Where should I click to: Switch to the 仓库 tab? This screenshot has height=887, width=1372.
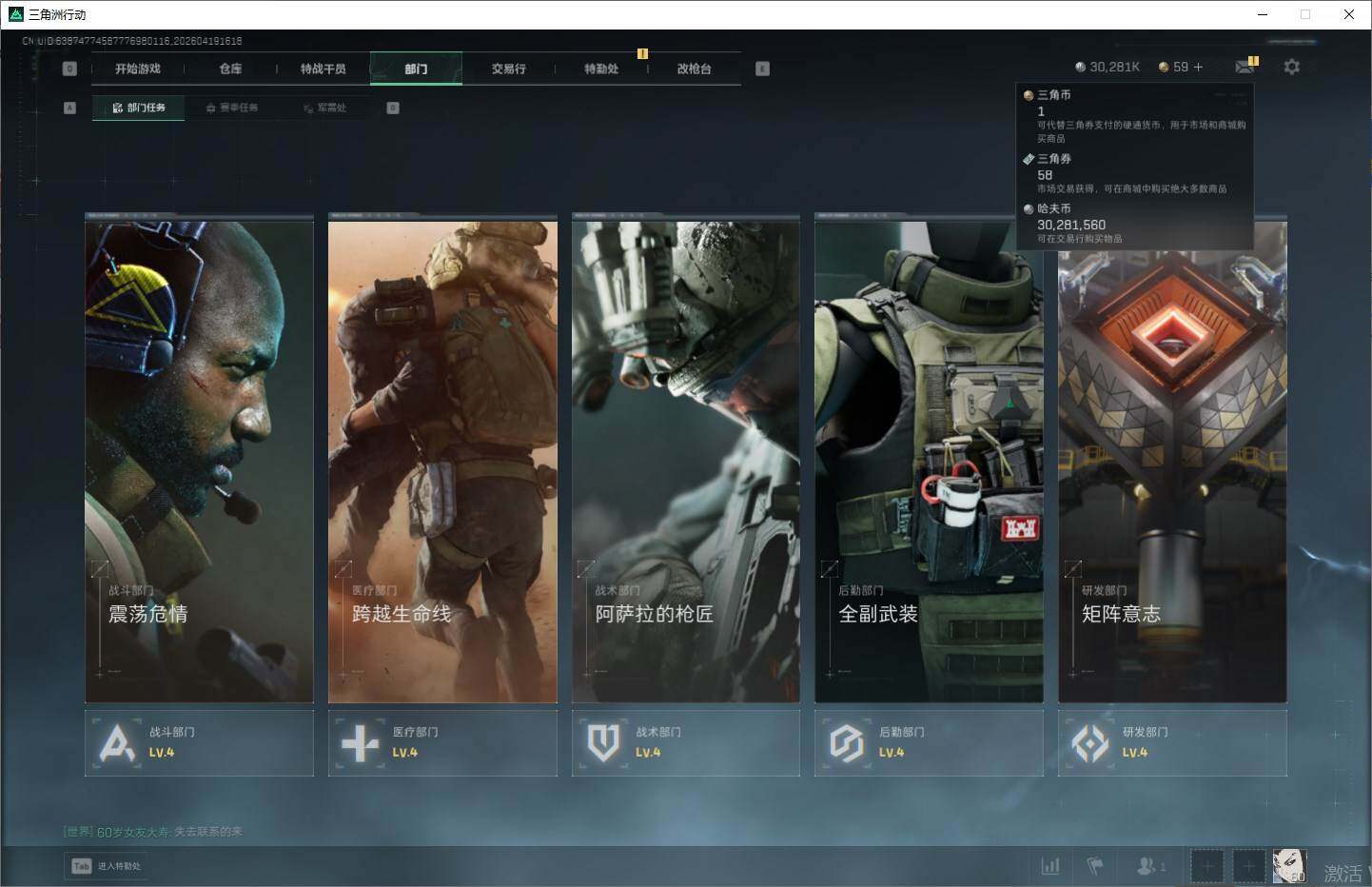point(230,69)
